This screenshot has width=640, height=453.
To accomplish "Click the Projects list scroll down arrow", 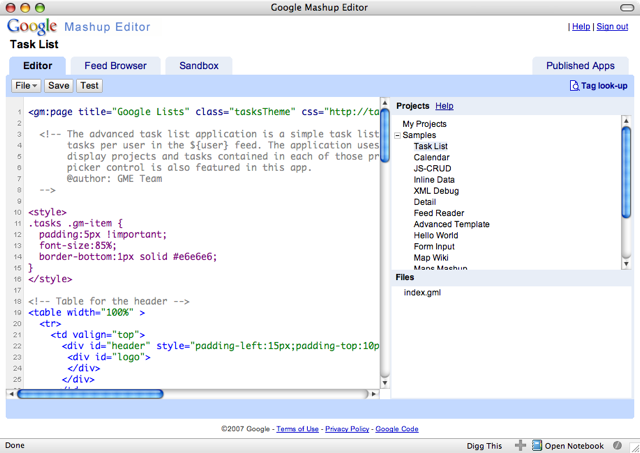I will click(x=626, y=264).
